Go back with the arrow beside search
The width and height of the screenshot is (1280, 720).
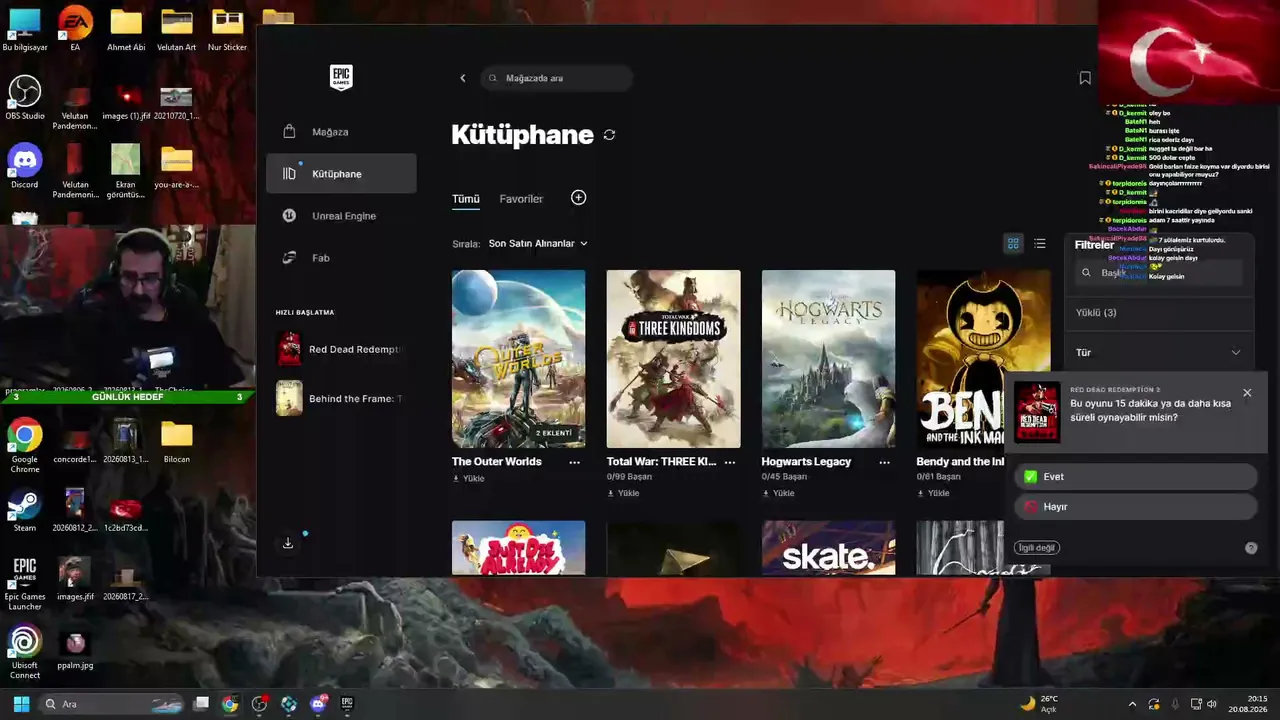(462, 78)
